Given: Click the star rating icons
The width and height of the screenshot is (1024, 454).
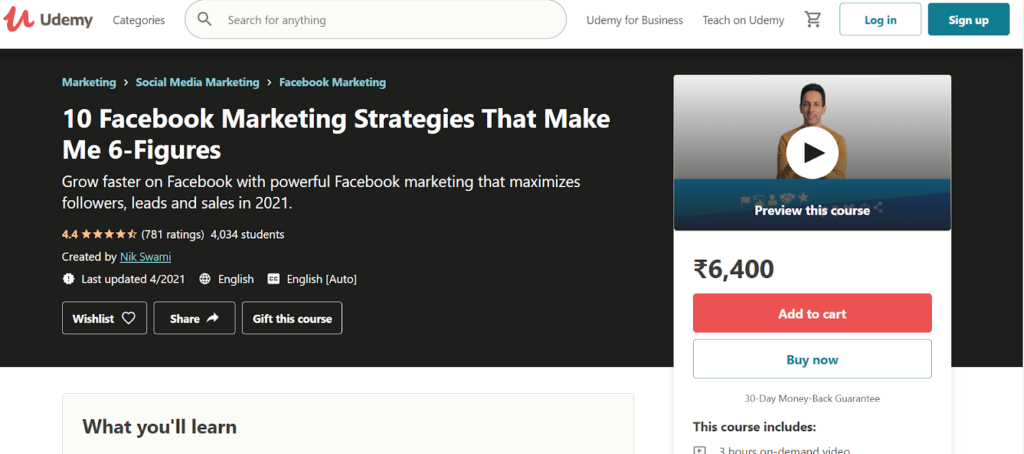Looking at the screenshot, I should click(109, 235).
